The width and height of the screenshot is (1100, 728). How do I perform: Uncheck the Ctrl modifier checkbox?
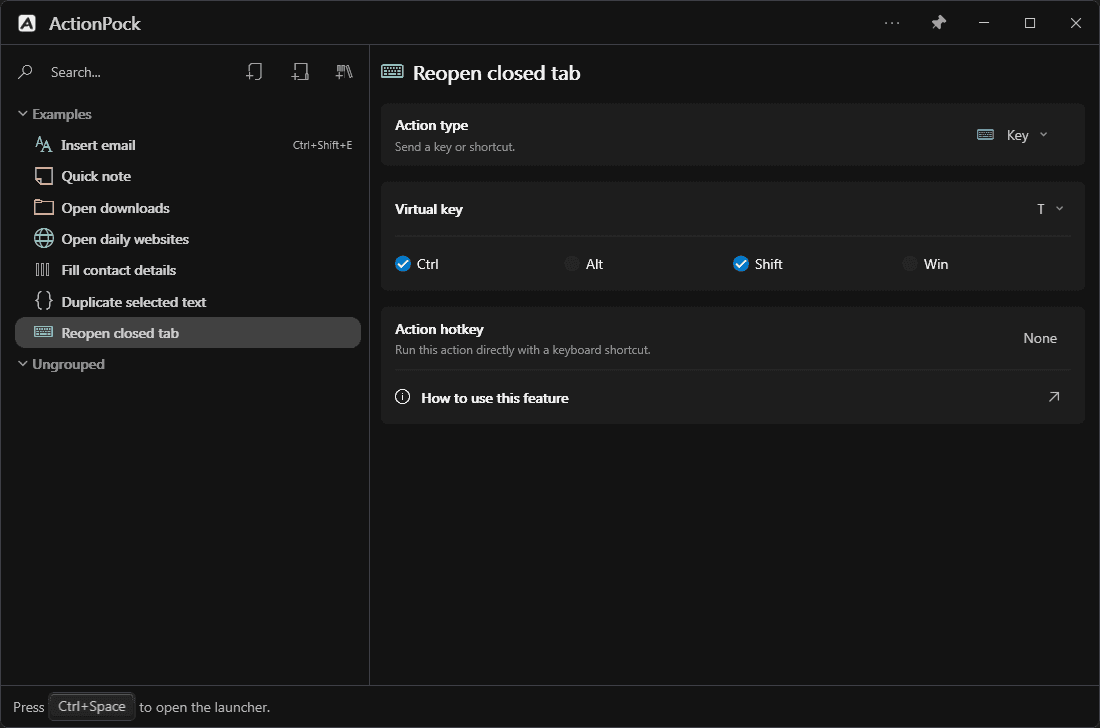403,264
